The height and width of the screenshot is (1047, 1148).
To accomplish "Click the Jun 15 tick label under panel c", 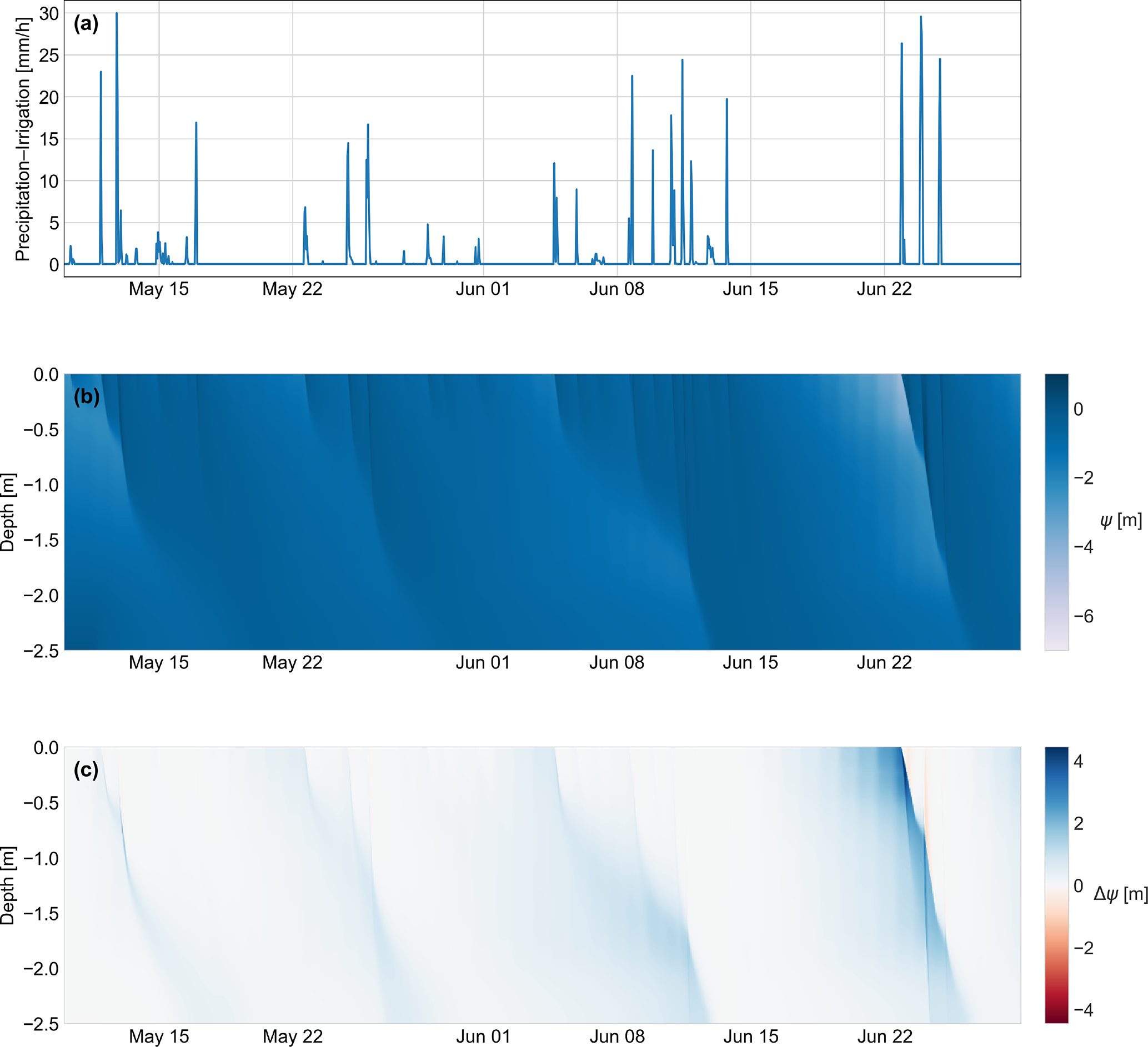I will 750,1036.
